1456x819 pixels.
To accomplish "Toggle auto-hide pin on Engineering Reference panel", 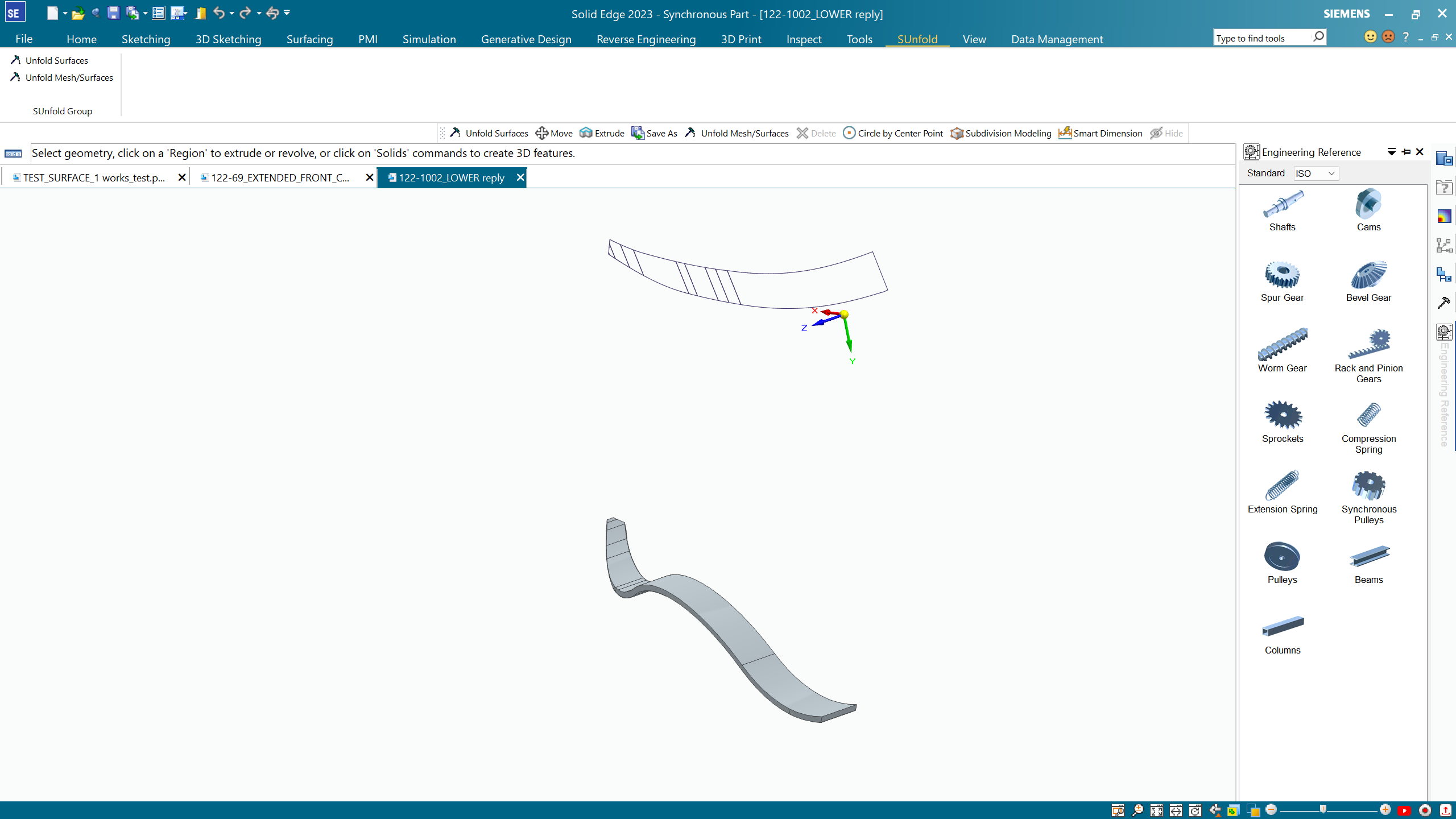I will [1406, 152].
